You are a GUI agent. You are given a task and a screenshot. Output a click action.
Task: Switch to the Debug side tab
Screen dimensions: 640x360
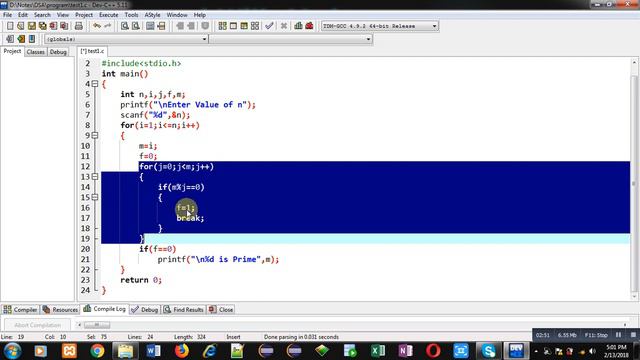(x=58, y=52)
